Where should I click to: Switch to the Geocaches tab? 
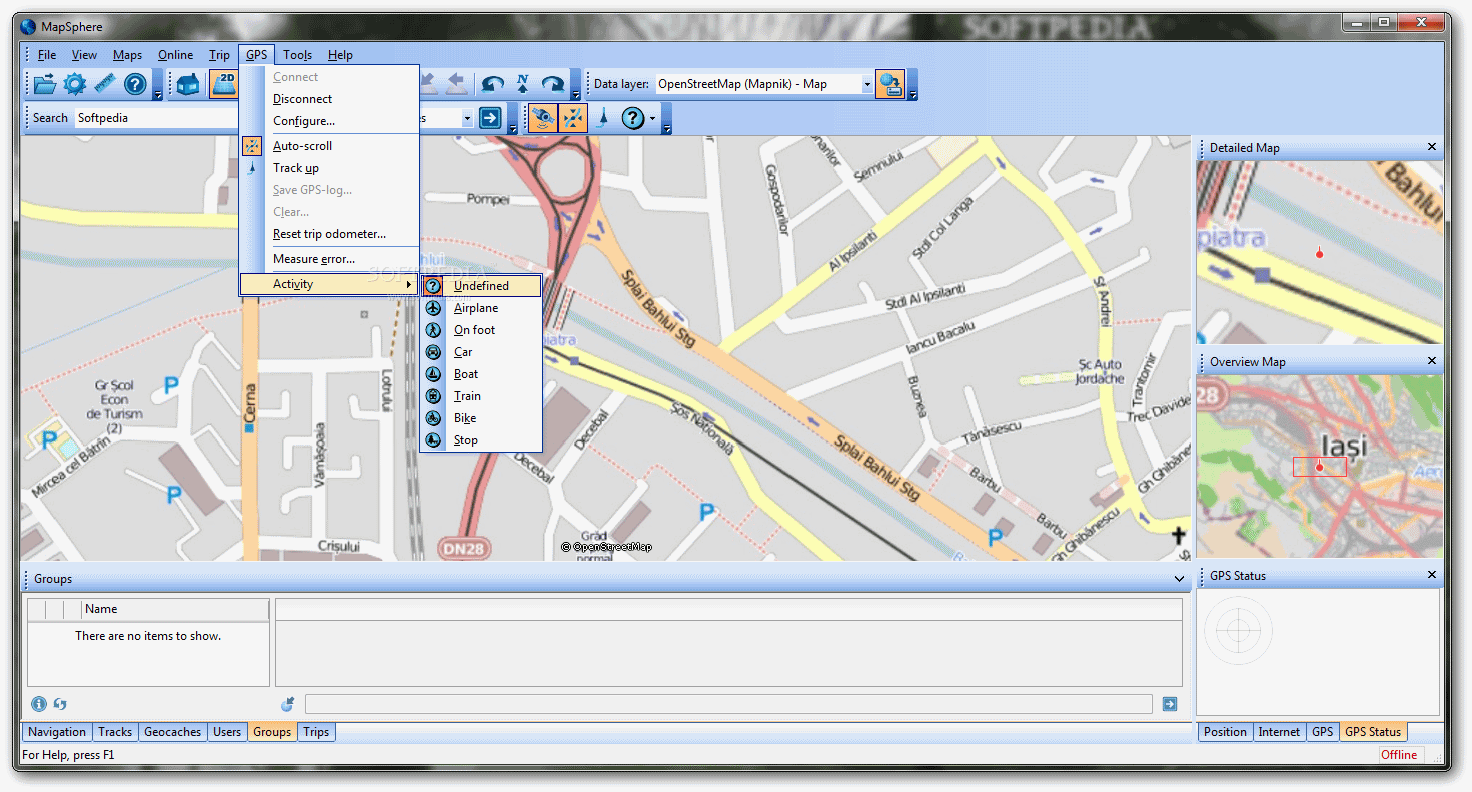[x=173, y=732]
